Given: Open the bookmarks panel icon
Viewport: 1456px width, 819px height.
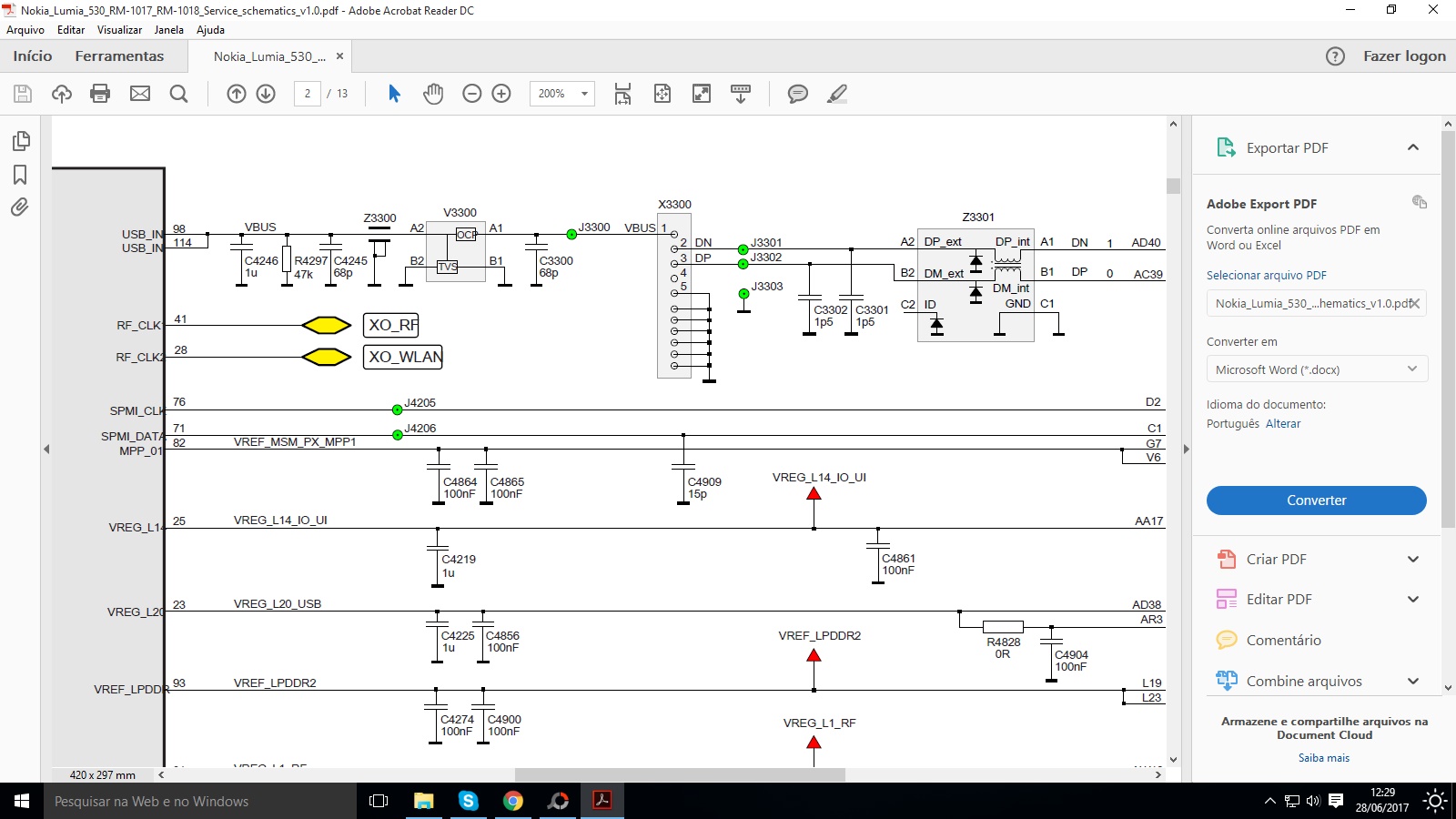Looking at the screenshot, I should [20, 175].
